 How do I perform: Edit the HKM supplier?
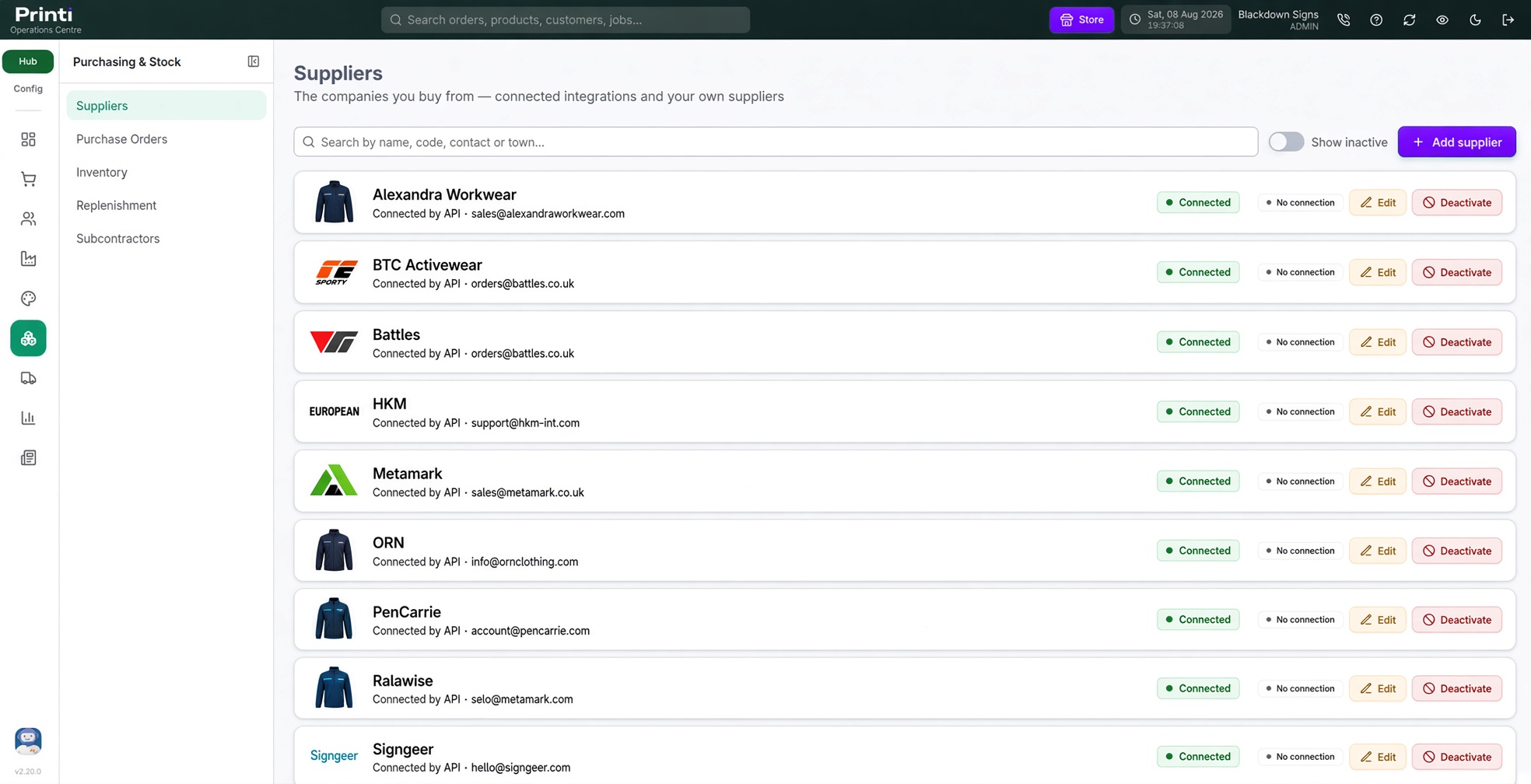(x=1378, y=411)
